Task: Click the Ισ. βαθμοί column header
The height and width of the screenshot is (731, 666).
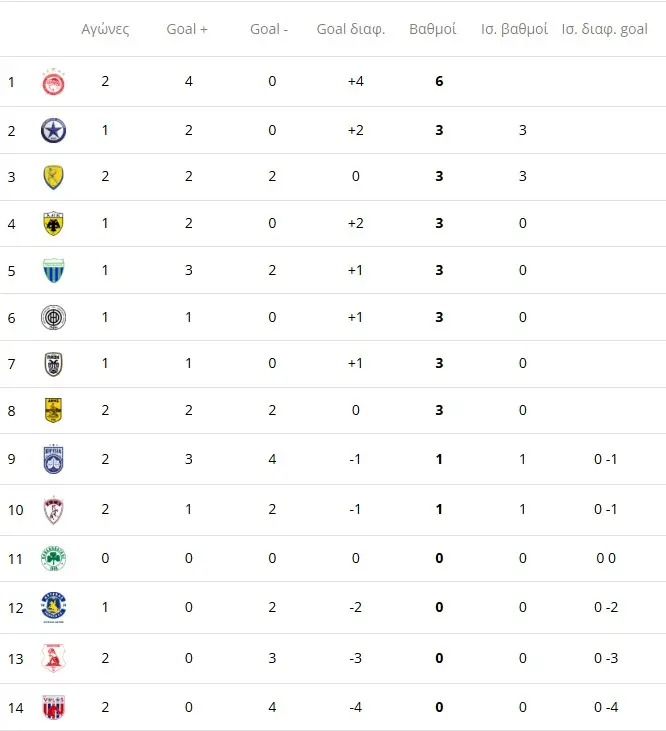Action: tap(515, 29)
